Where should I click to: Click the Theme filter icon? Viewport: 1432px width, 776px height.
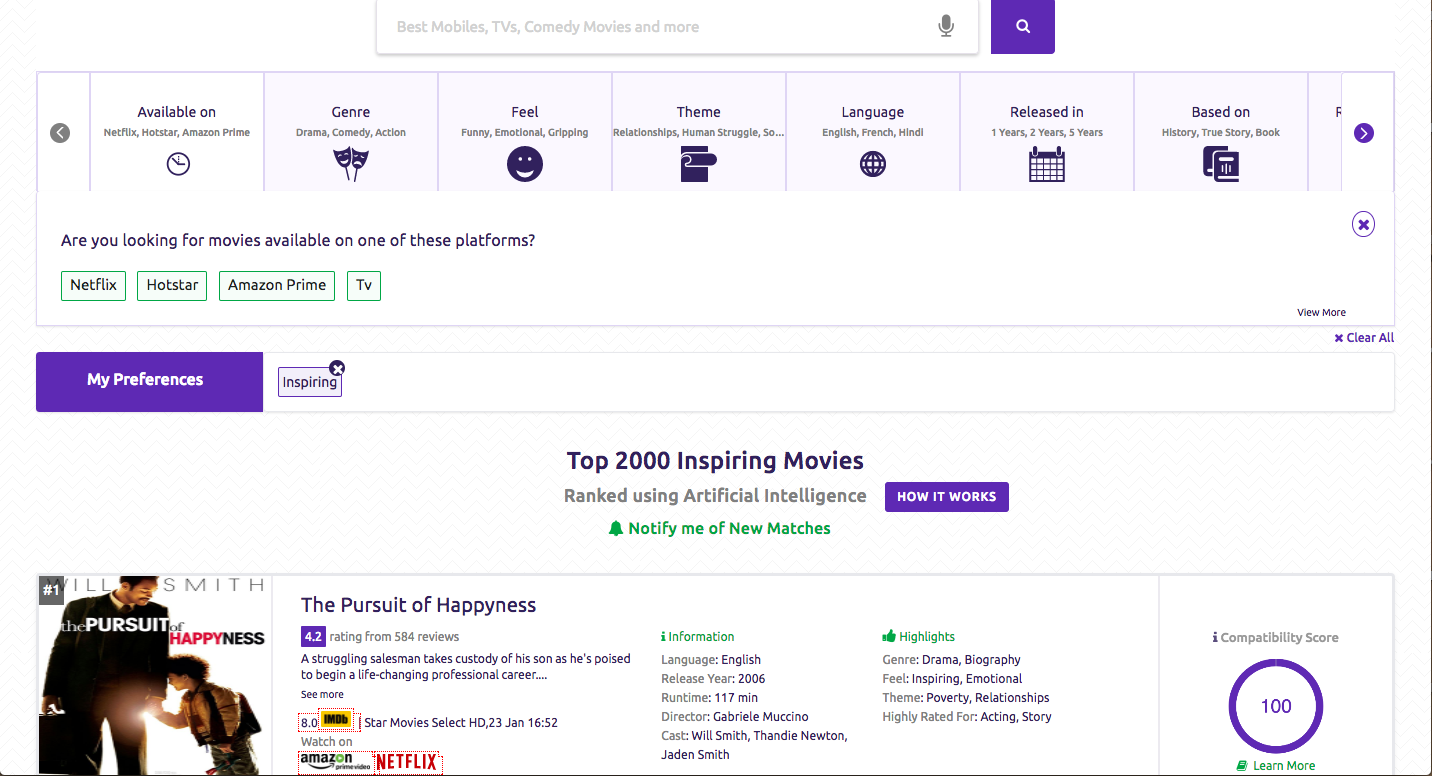(699, 164)
